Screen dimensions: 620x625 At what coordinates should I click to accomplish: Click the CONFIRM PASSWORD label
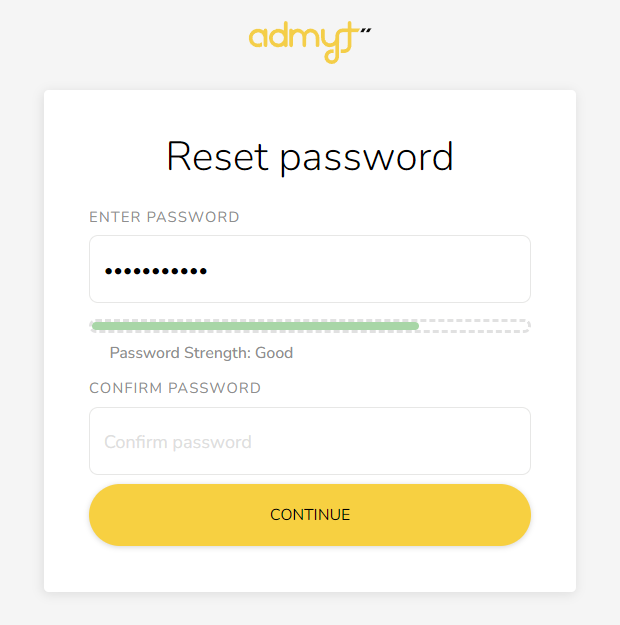tap(175, 388)
